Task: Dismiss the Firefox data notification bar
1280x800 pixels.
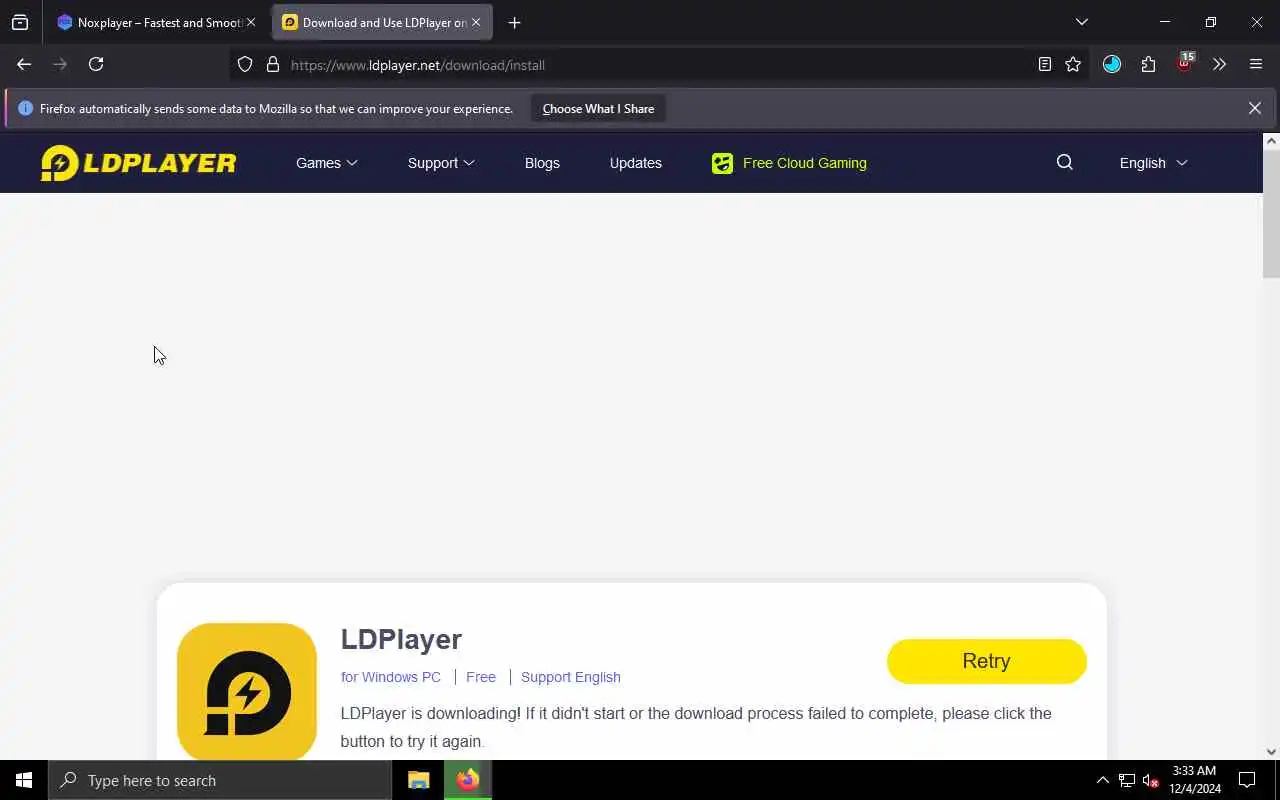Action: click(1254, 108)
